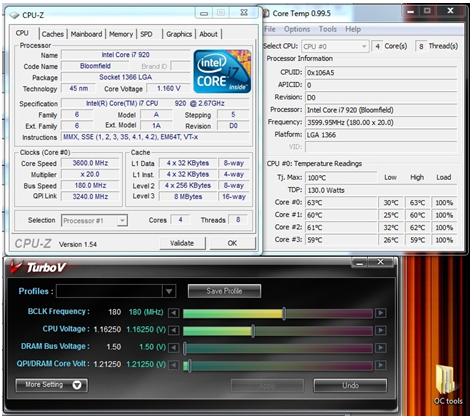The height and width of the screenshot is (420, 474).
Task: Click the Level 3 cache 8 MBytes value
Action: tap(188, 196)
